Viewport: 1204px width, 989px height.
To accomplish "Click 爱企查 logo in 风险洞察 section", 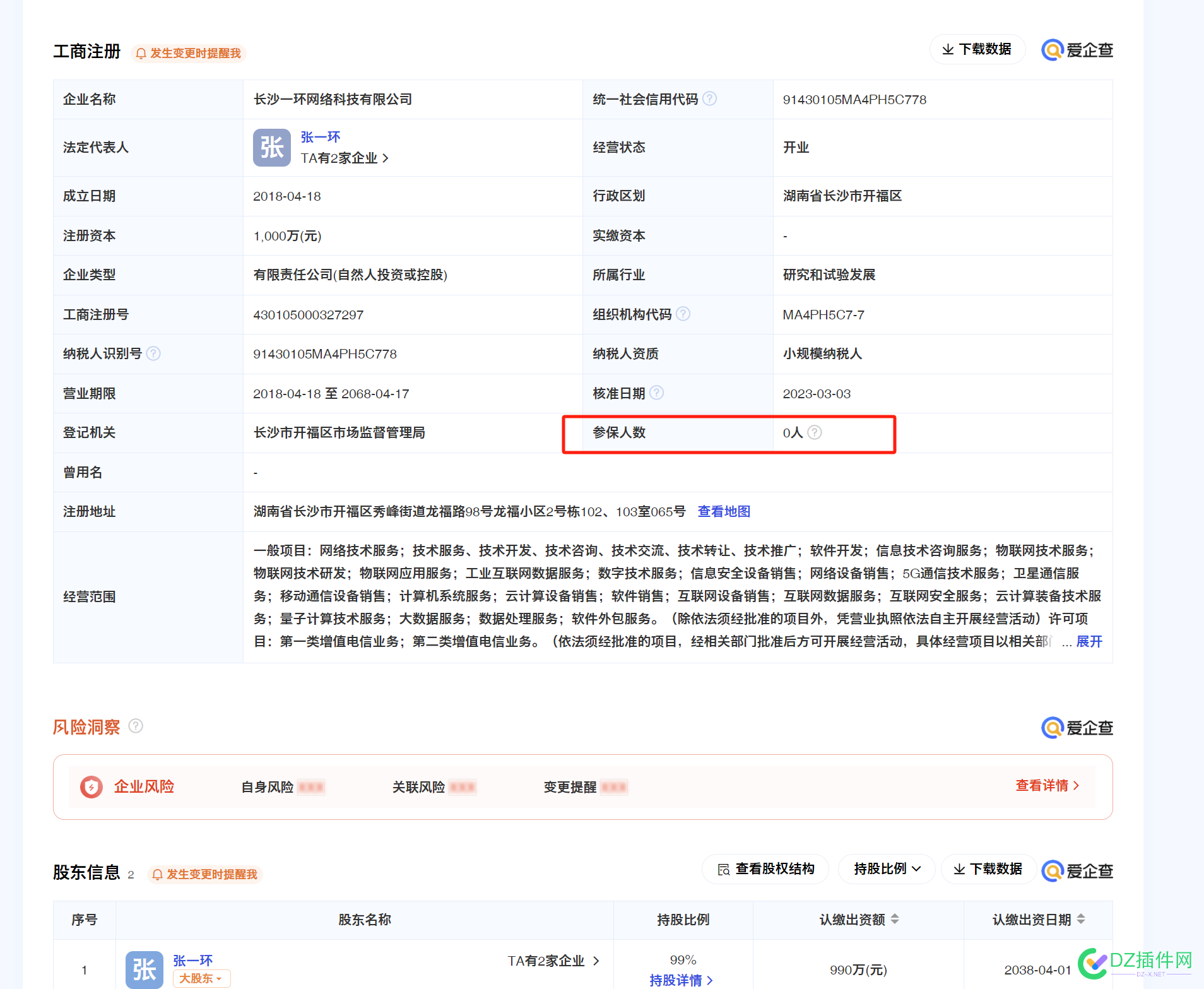I will [1077, 728].
